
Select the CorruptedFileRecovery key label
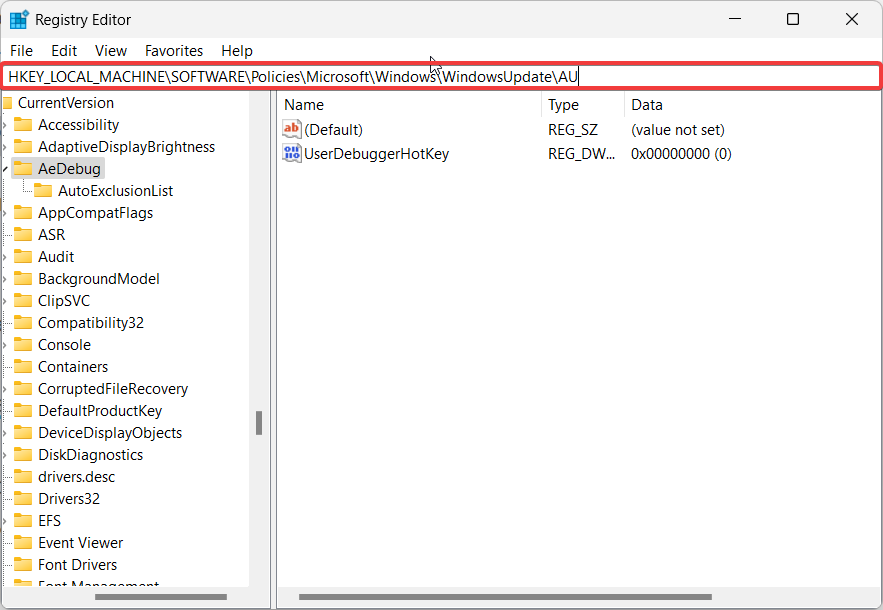pos(113,388)
